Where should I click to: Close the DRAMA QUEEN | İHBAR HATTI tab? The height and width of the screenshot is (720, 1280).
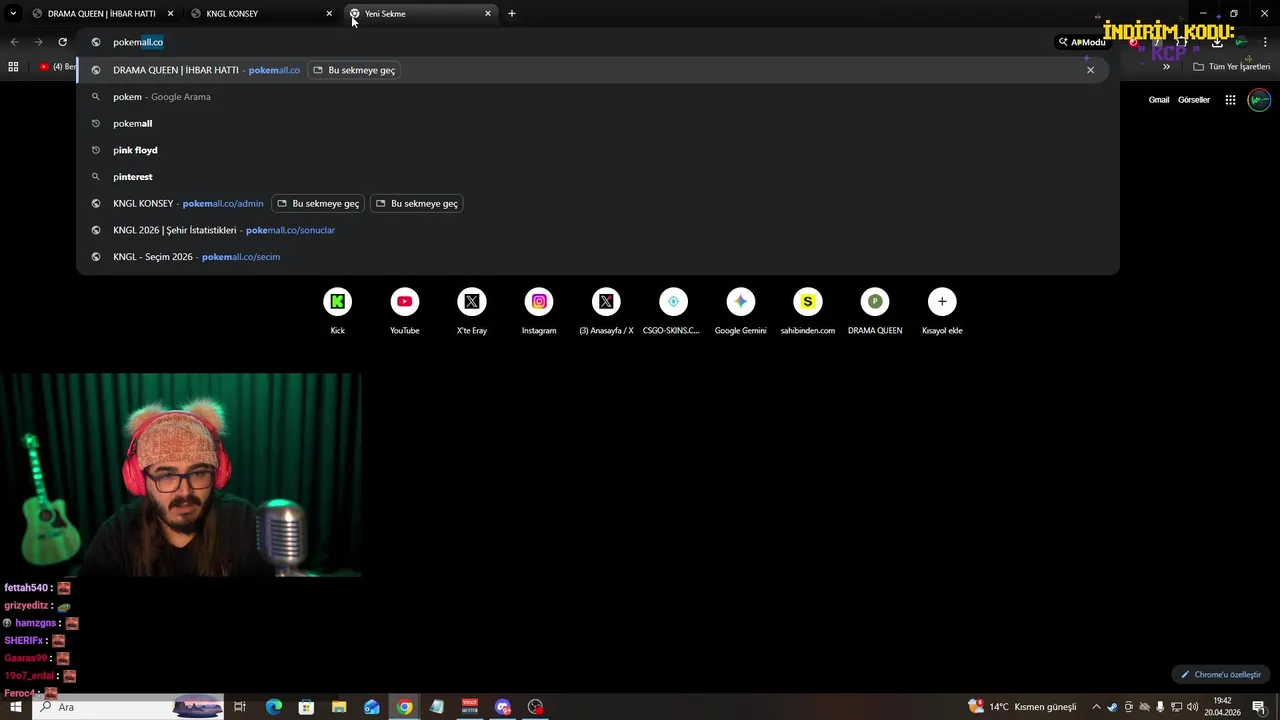[170, 14]
